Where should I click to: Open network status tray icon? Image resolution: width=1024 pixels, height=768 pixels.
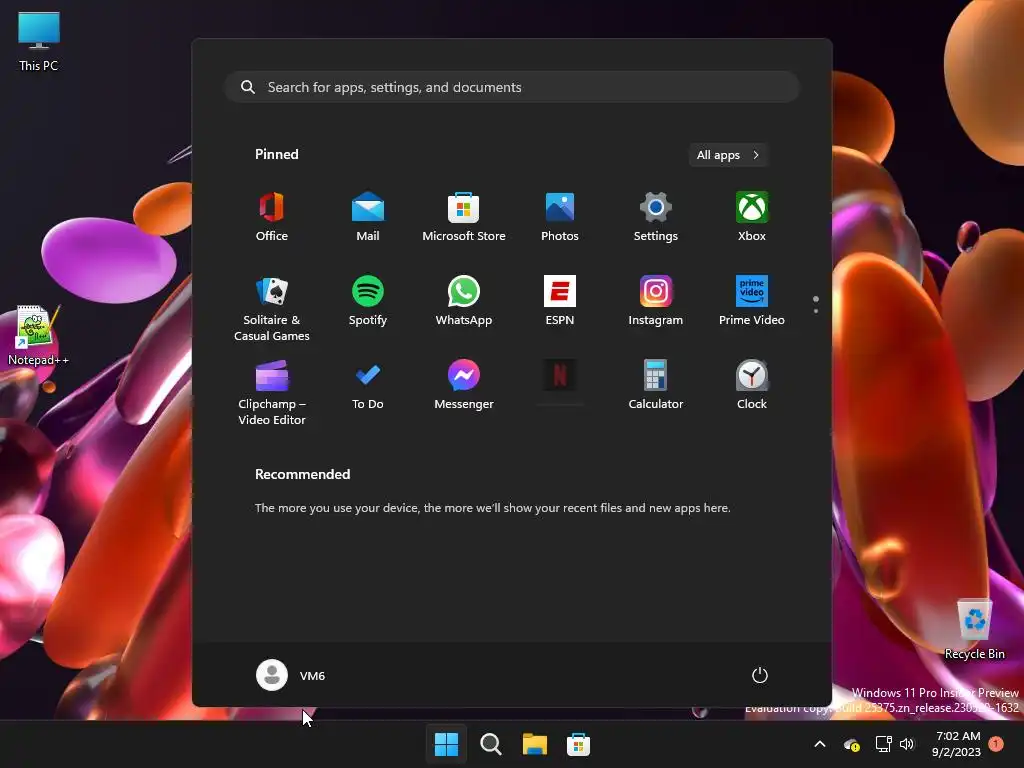(884, 744)
